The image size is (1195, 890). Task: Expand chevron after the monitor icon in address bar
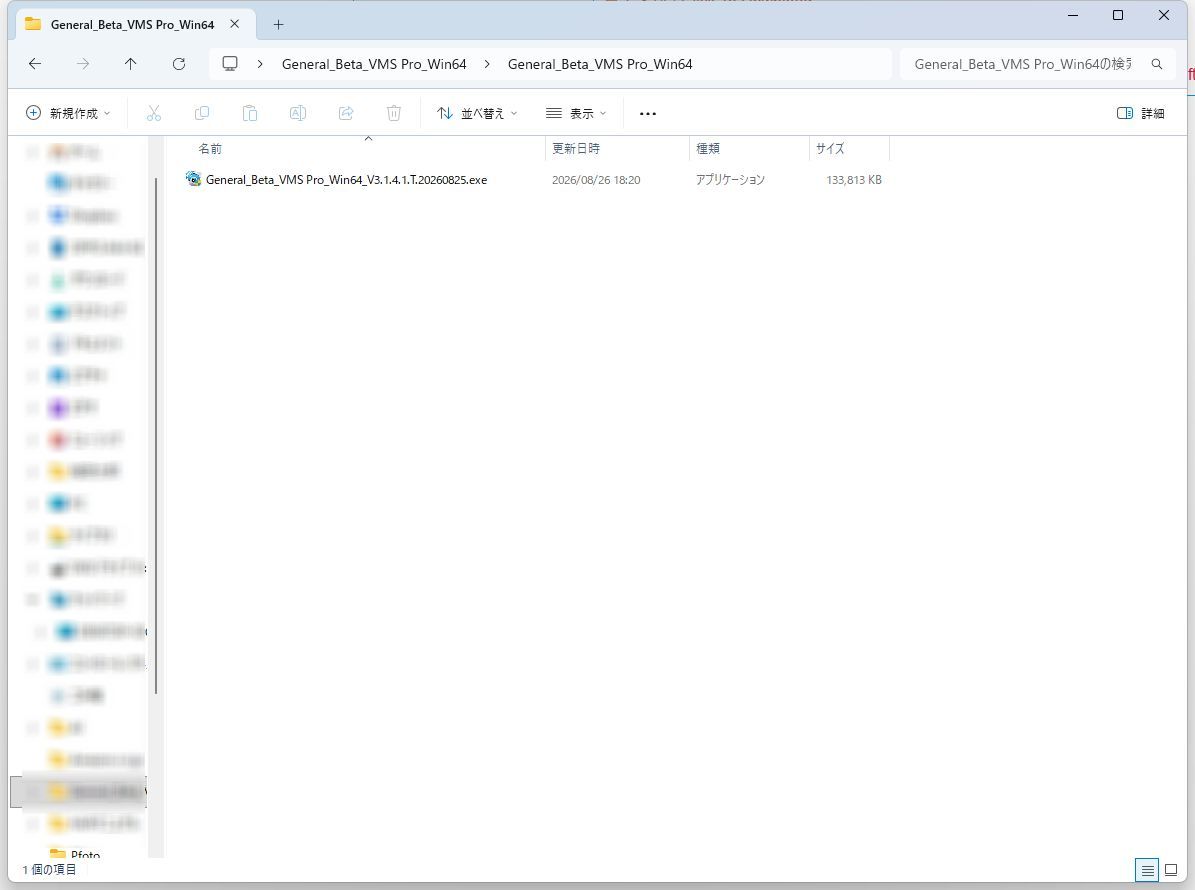tap(260, 64)
